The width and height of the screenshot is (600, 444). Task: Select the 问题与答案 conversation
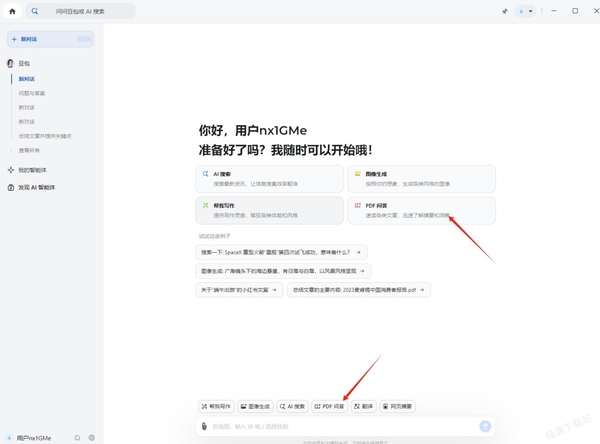pyautogui.click(x=32, y=93)
